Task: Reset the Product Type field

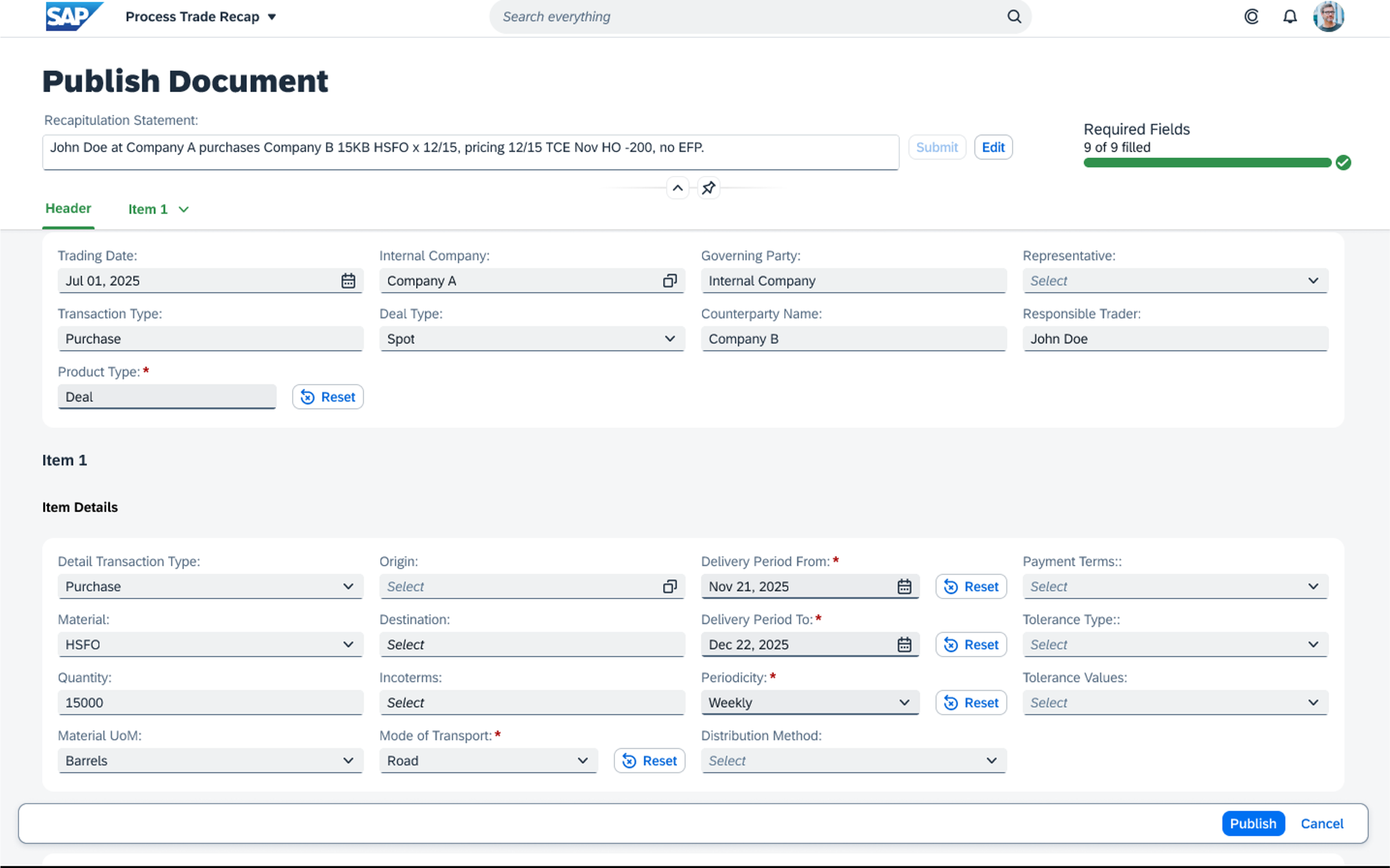Action: [328, 397]
